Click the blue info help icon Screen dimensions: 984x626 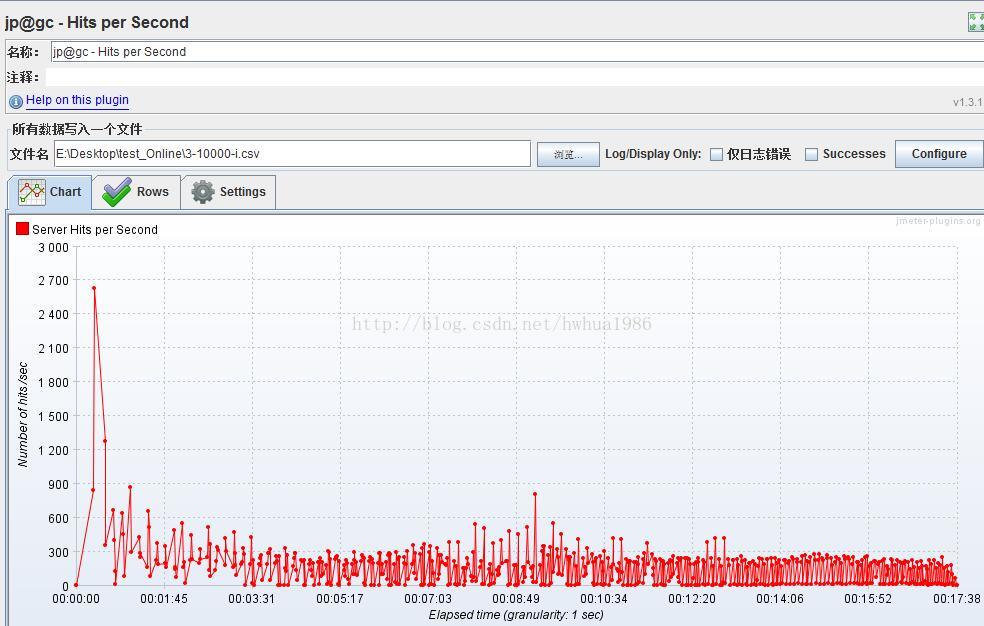16,101
